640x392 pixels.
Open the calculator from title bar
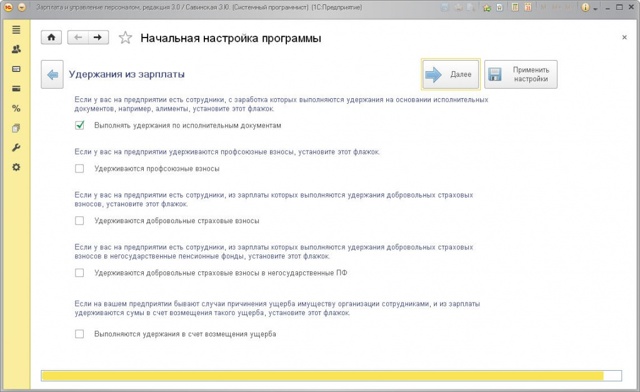[x=515, y=7]
